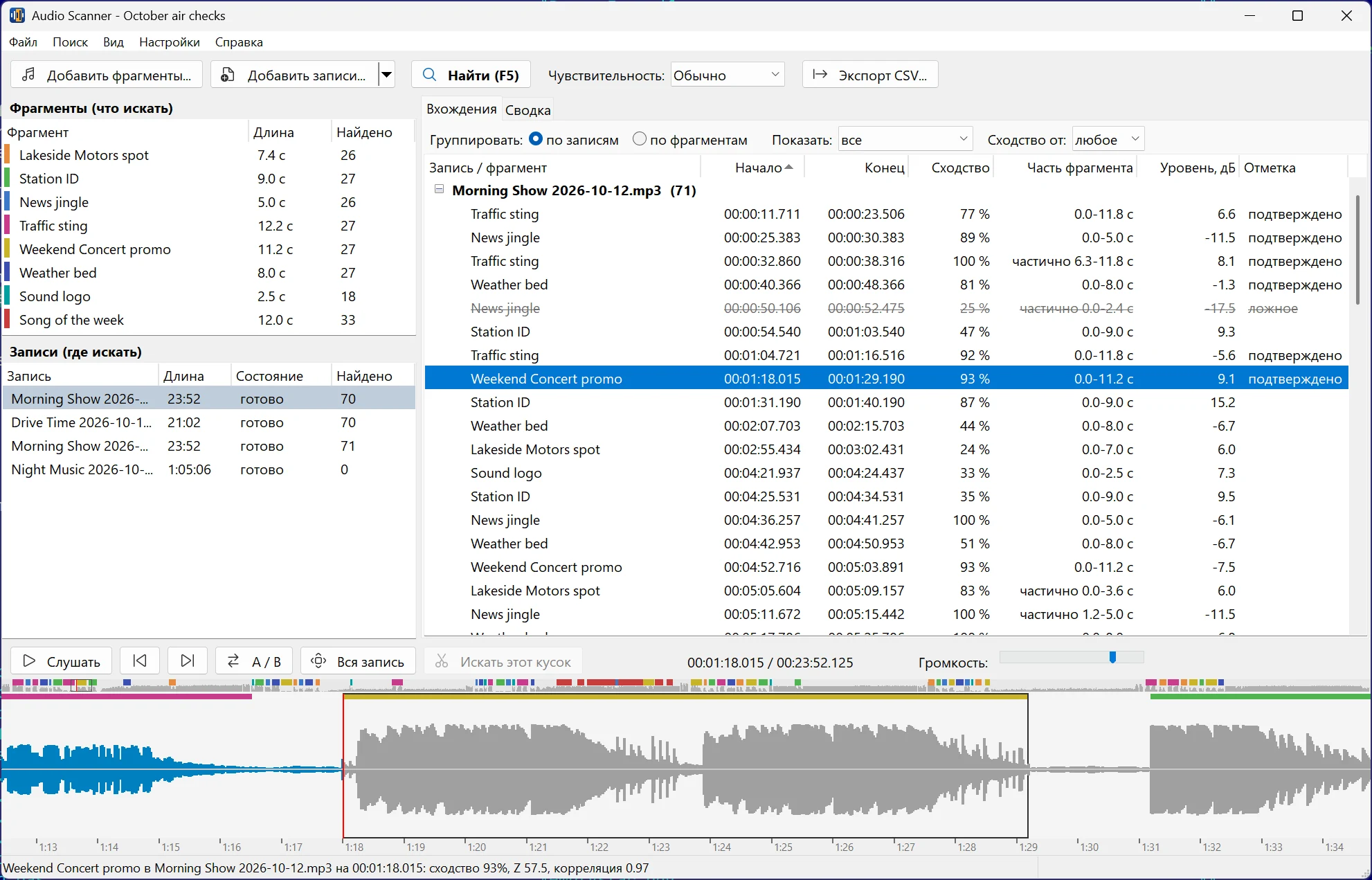Collapse the Morning Show 2026-10-12.mp3 group
The width and height of the screenshot is (1372, 880).
coord(439,189)
